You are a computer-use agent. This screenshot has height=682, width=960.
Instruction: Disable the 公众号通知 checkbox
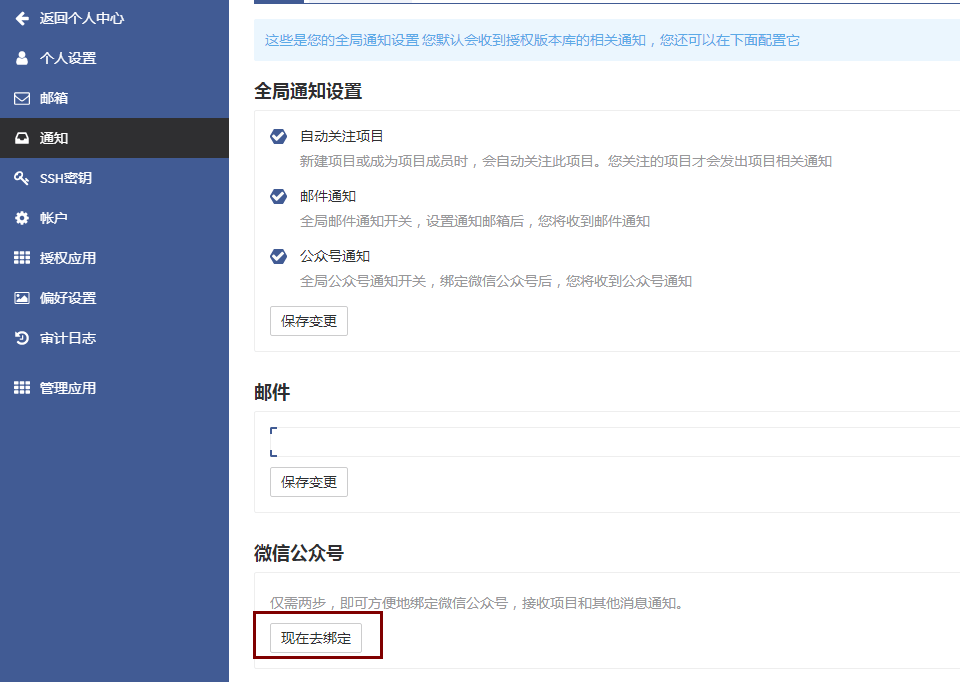pyautogui.click(x=279, y=256)
